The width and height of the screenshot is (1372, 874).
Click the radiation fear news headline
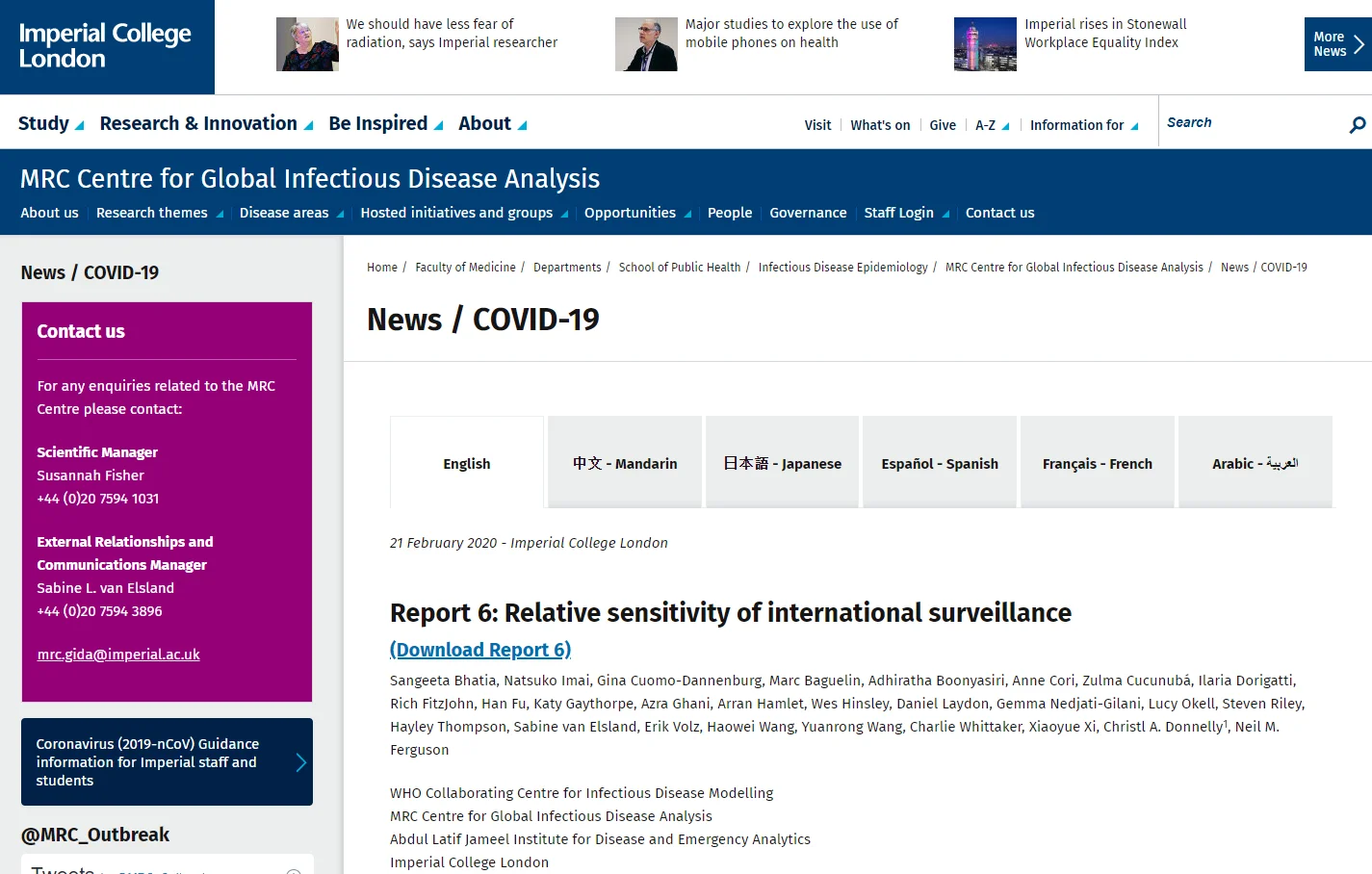pos(452,33)
